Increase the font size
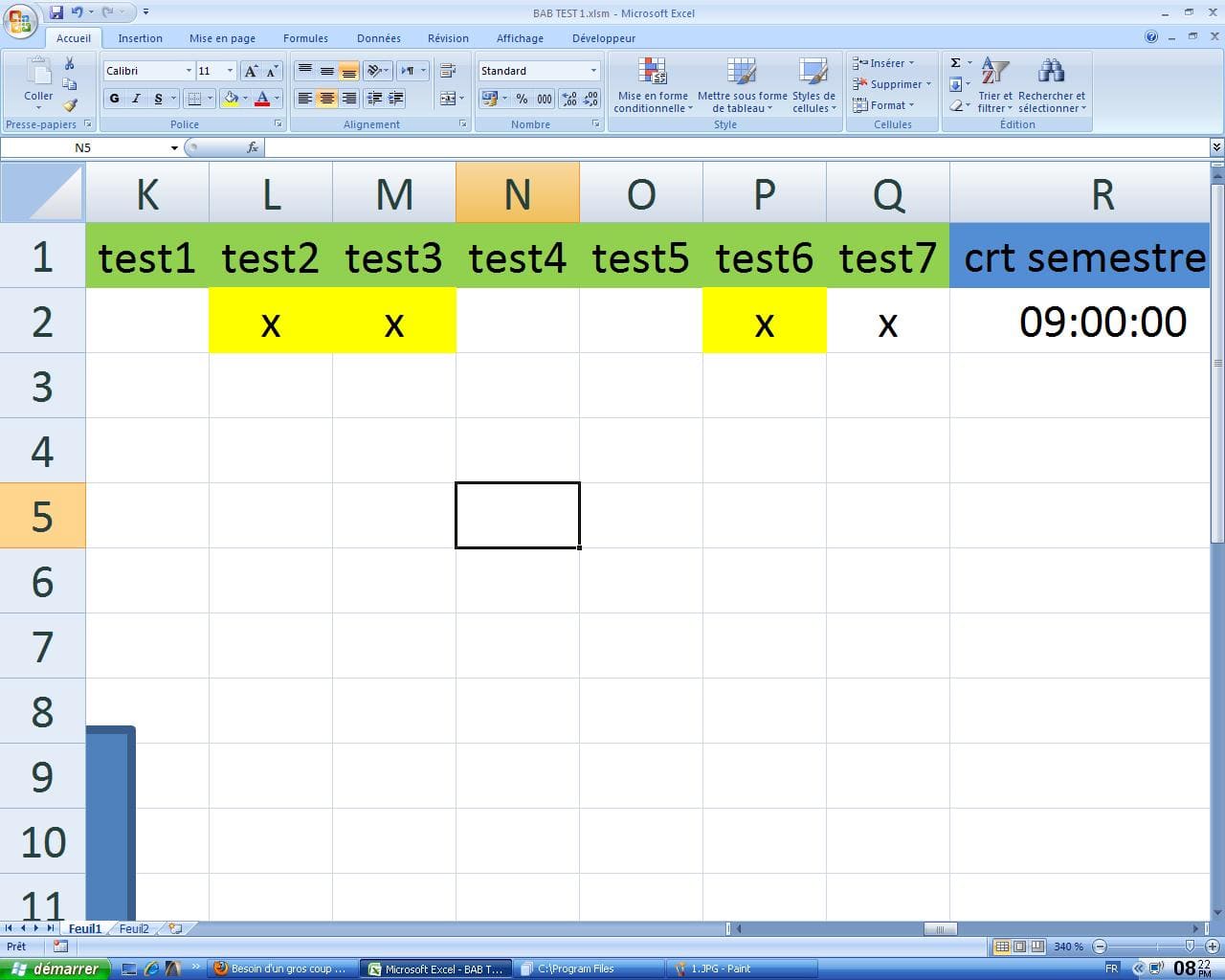The height and width of the screenshot is (980, 1225). 251,71
